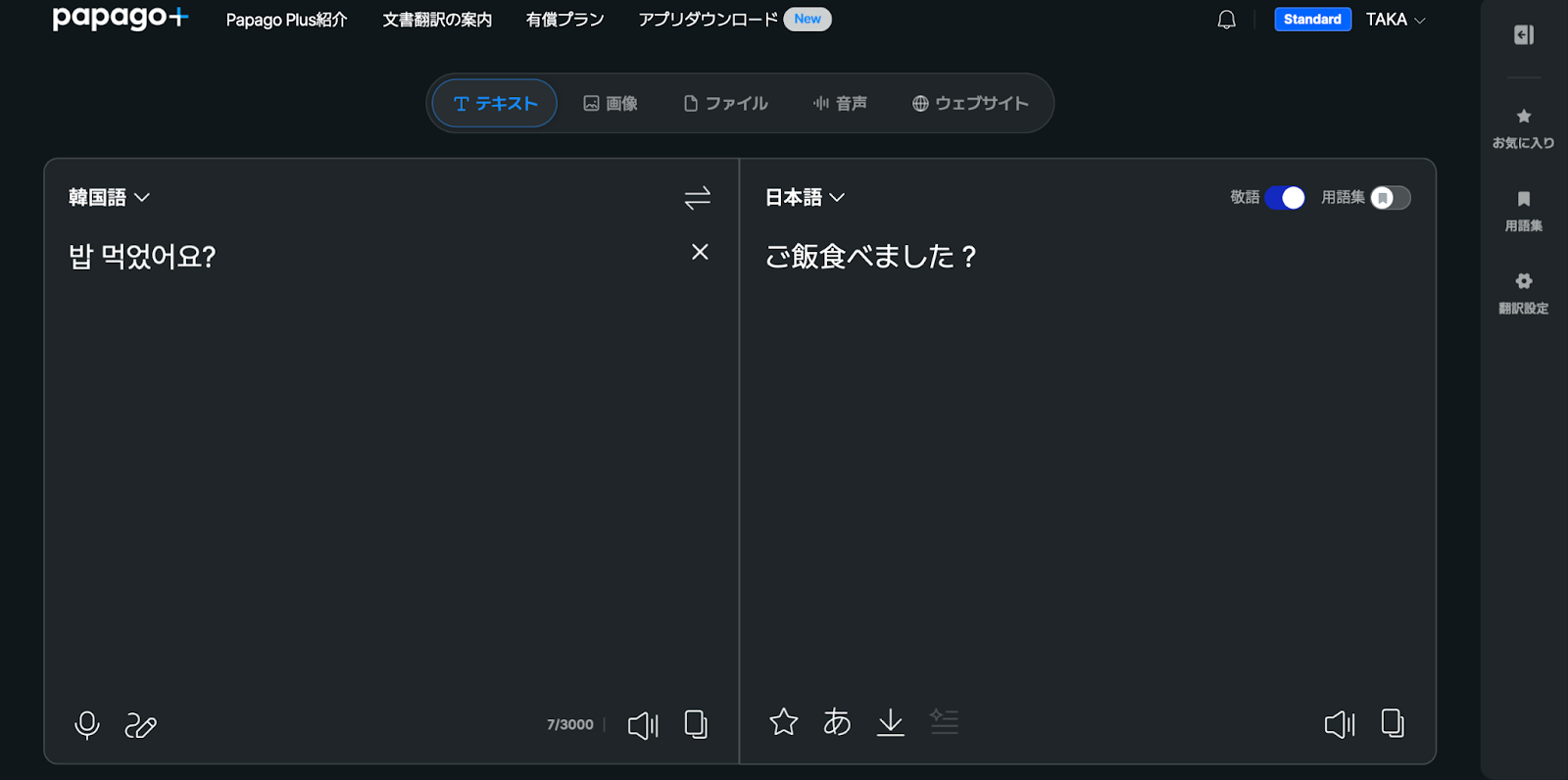Download the translation result

pos(891,722)
